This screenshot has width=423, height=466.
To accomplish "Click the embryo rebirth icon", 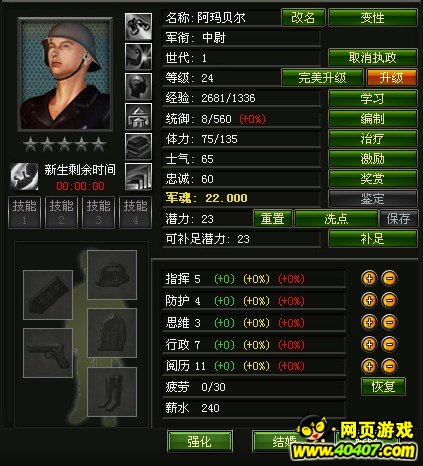I will pyautogui.click(x=24, y=176).
